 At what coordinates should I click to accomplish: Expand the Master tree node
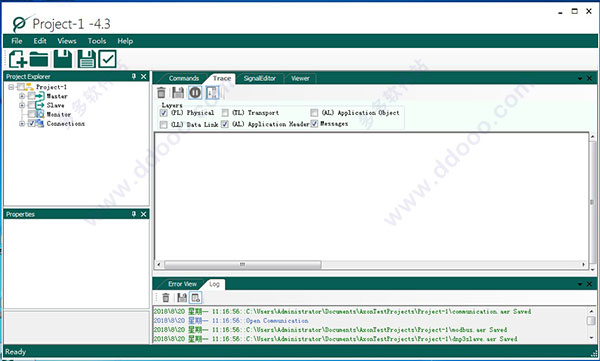(22, 96)
